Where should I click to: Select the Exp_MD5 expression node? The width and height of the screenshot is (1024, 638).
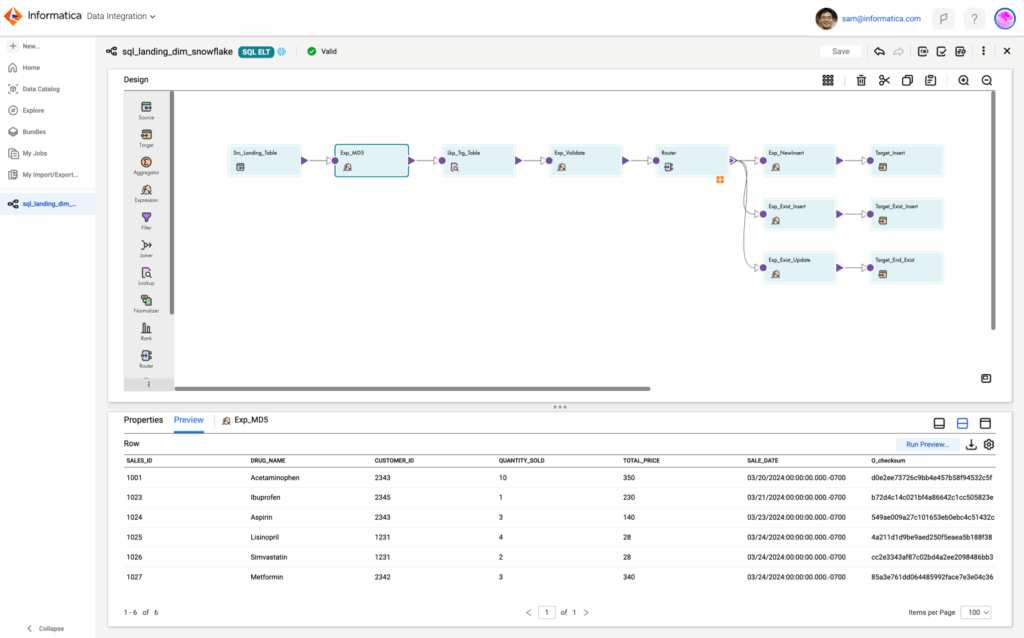click(x=372, y=161)
